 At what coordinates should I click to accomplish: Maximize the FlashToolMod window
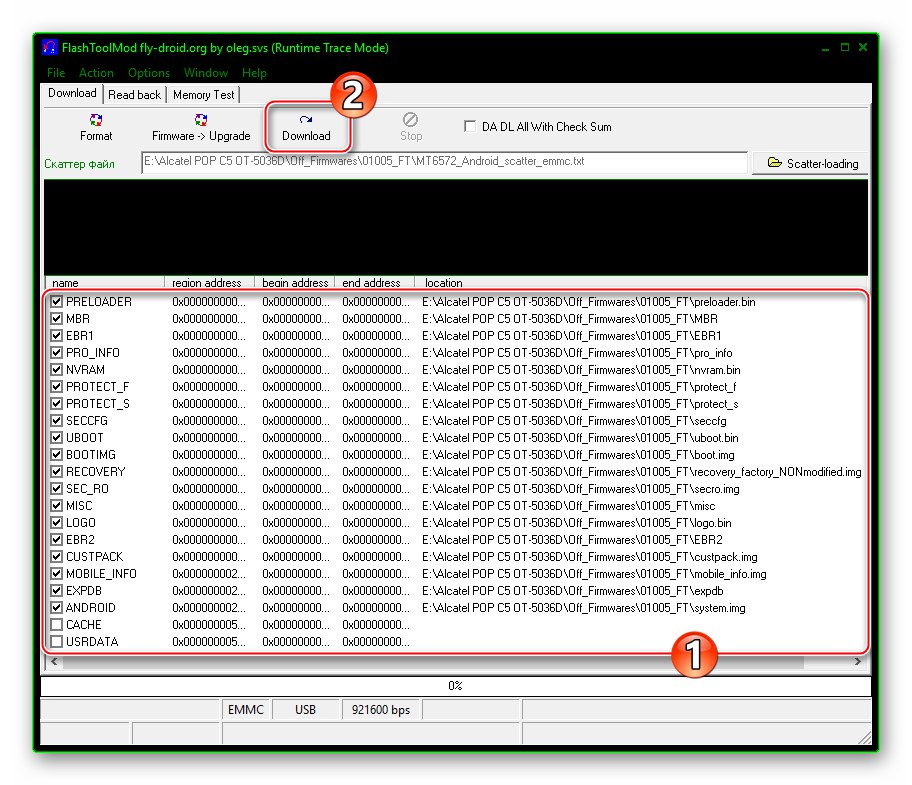click(x=845, y=47)
